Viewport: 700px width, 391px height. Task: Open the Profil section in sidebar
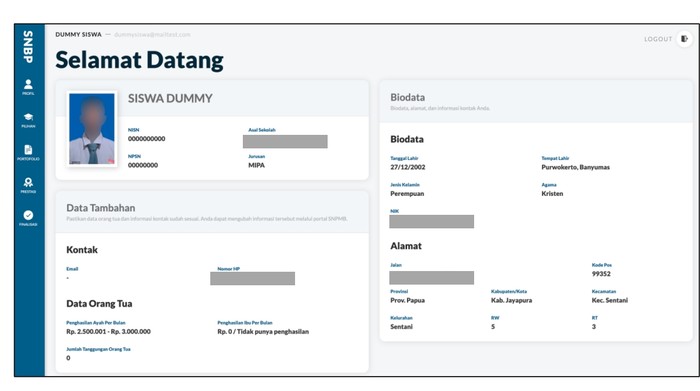pyautogui.click(x=28, y=87)
